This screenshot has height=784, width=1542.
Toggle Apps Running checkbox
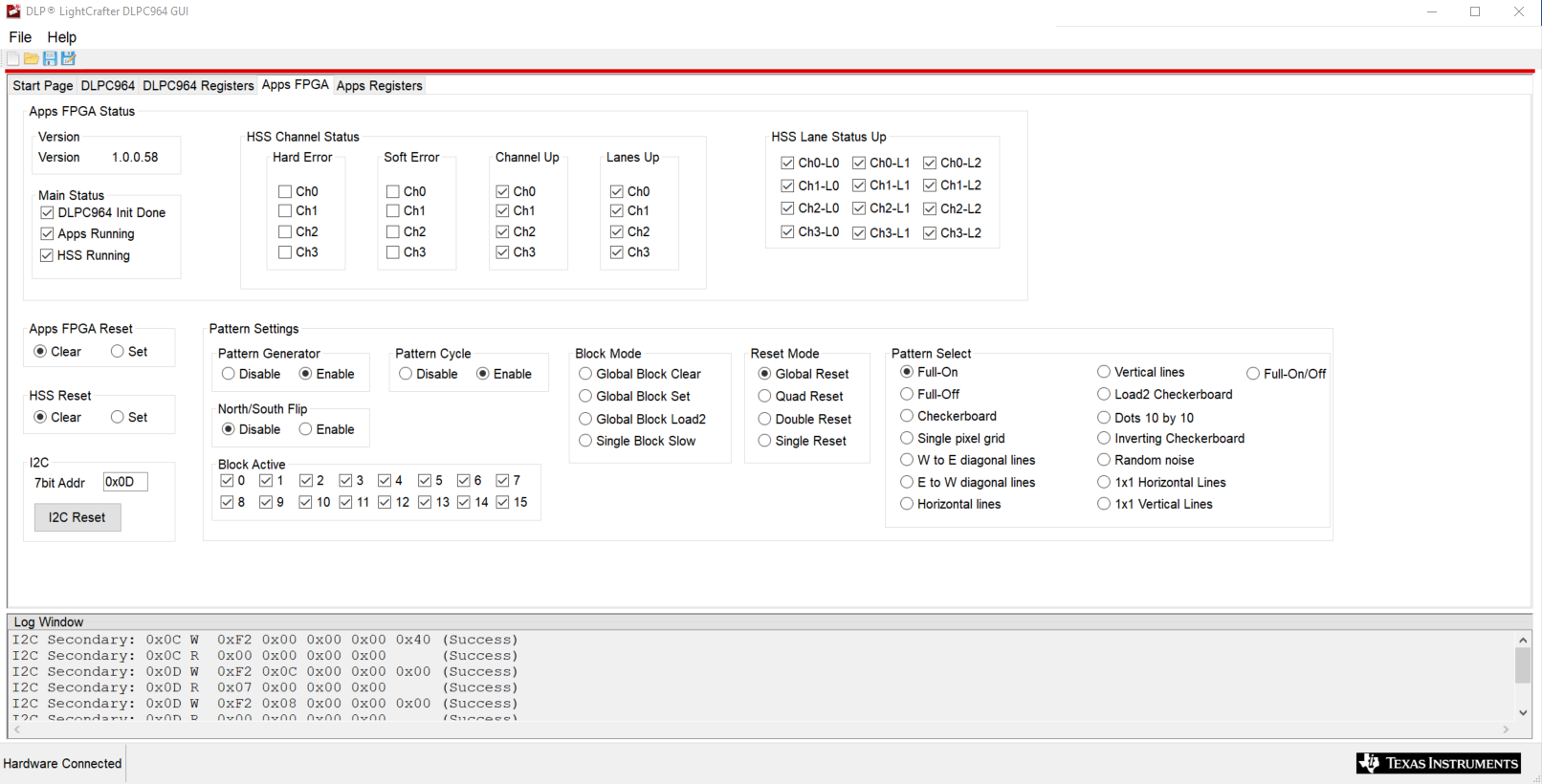coord(47,233)
